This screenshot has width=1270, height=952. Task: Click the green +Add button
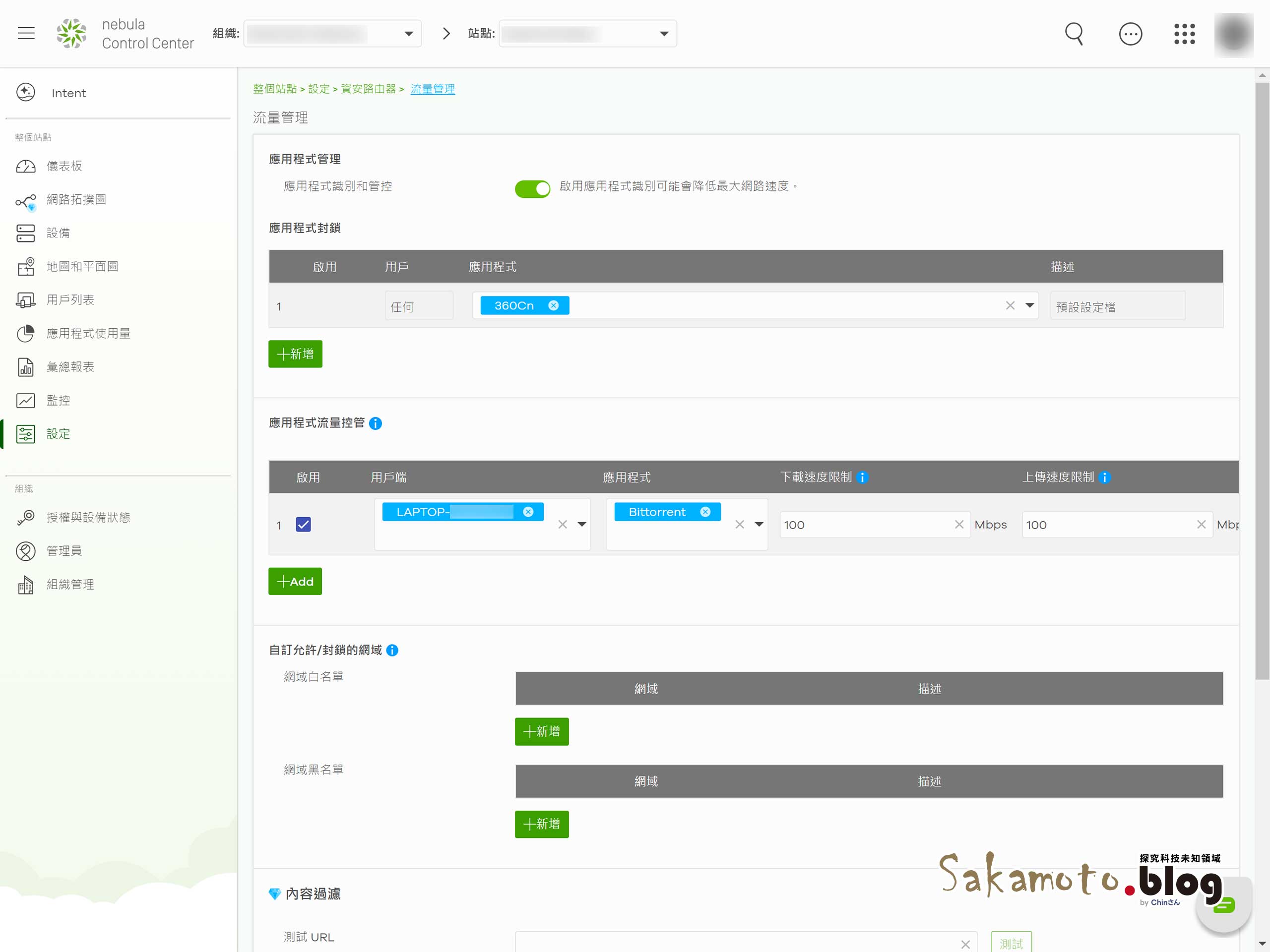(295, 581)
